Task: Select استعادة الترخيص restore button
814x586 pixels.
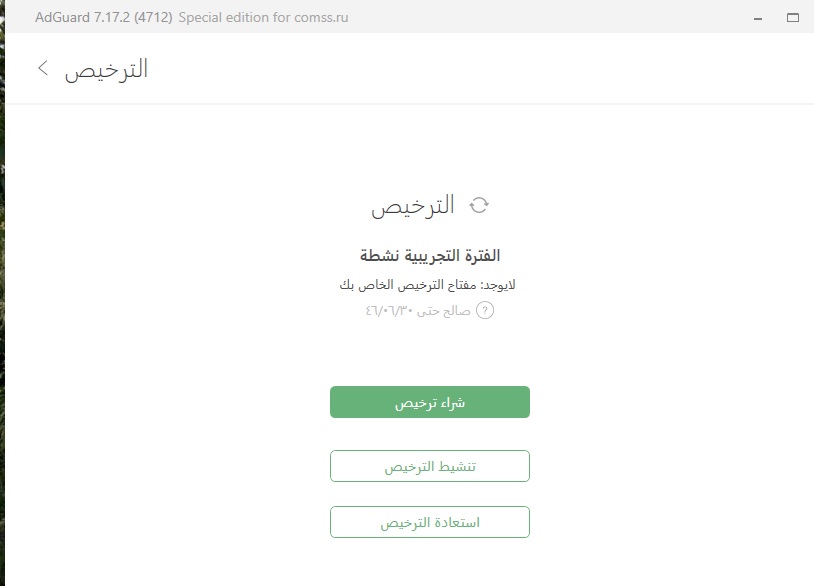Action: 430,522
